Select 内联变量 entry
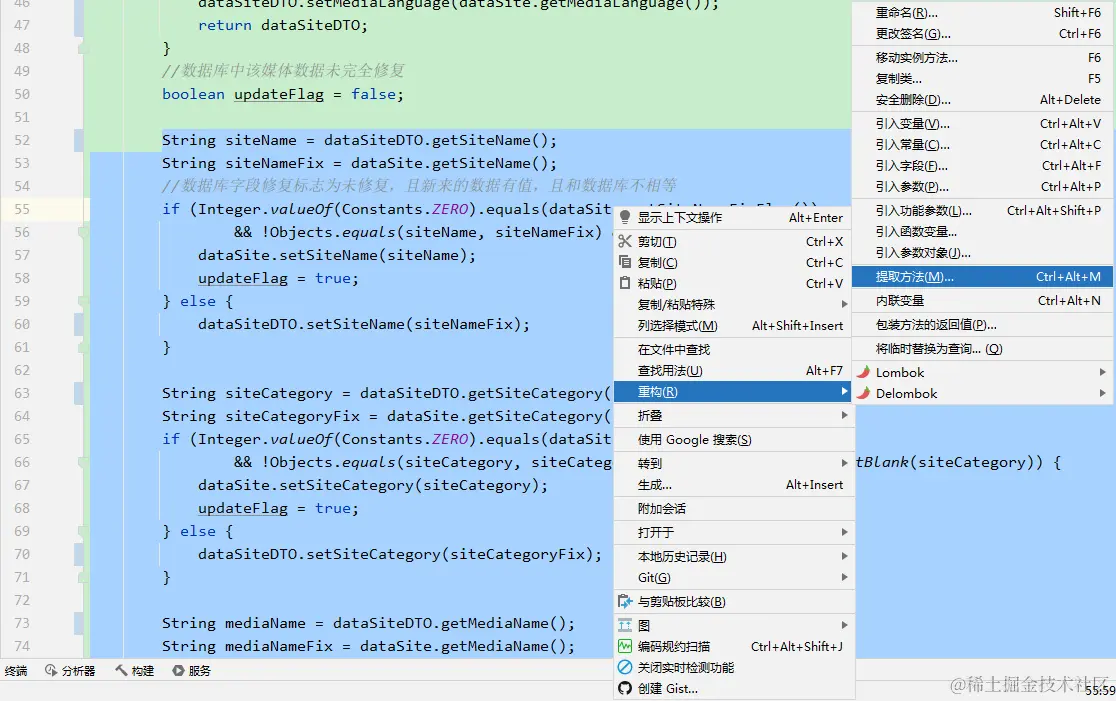Image resolution: width=1116 pixels, height=701 pixels. (984, 300)
